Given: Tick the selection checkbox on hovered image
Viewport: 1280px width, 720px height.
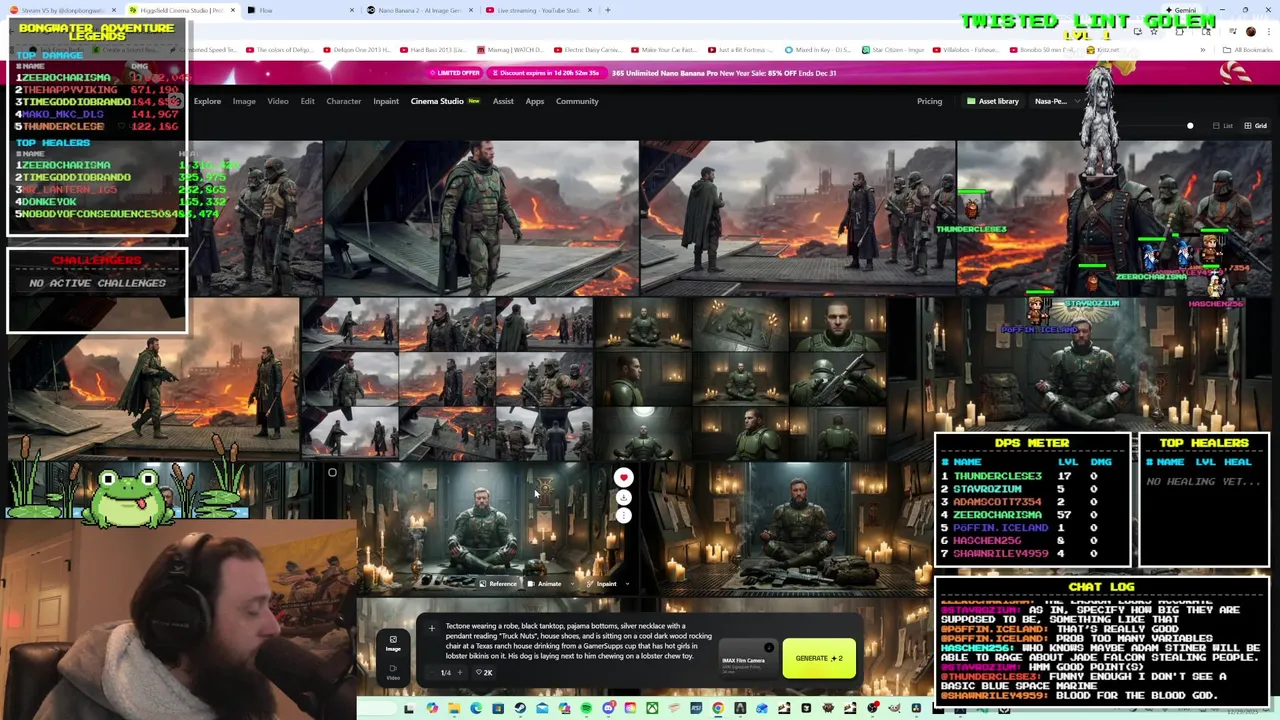Looking at the screenshot, I should 332,473.
